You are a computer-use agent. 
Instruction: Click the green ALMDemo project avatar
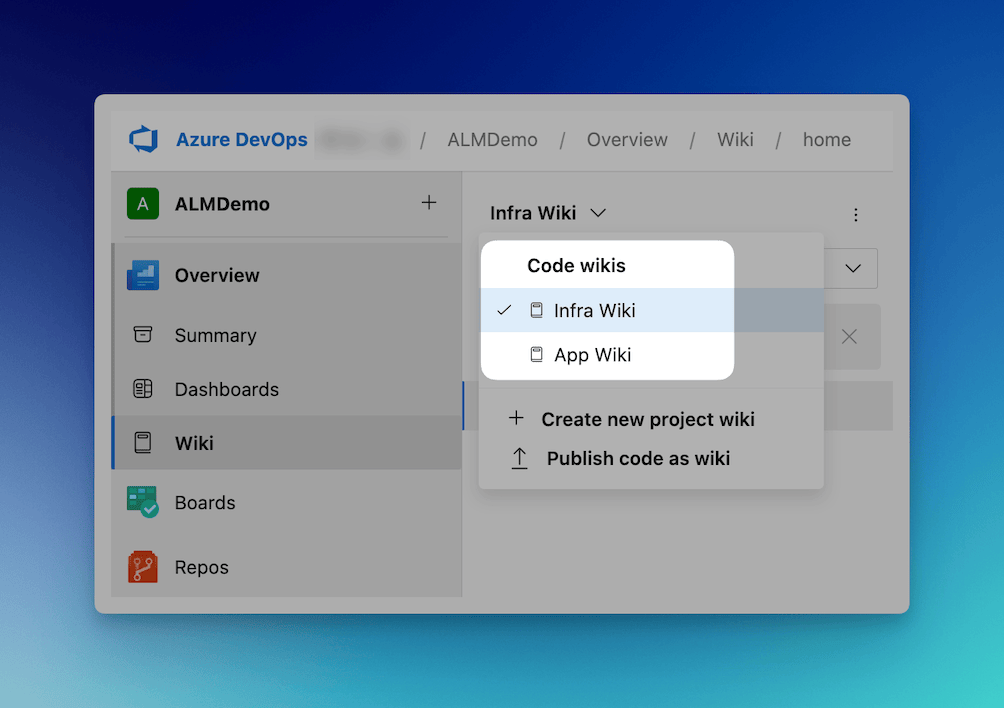click(x=143, y=204)
